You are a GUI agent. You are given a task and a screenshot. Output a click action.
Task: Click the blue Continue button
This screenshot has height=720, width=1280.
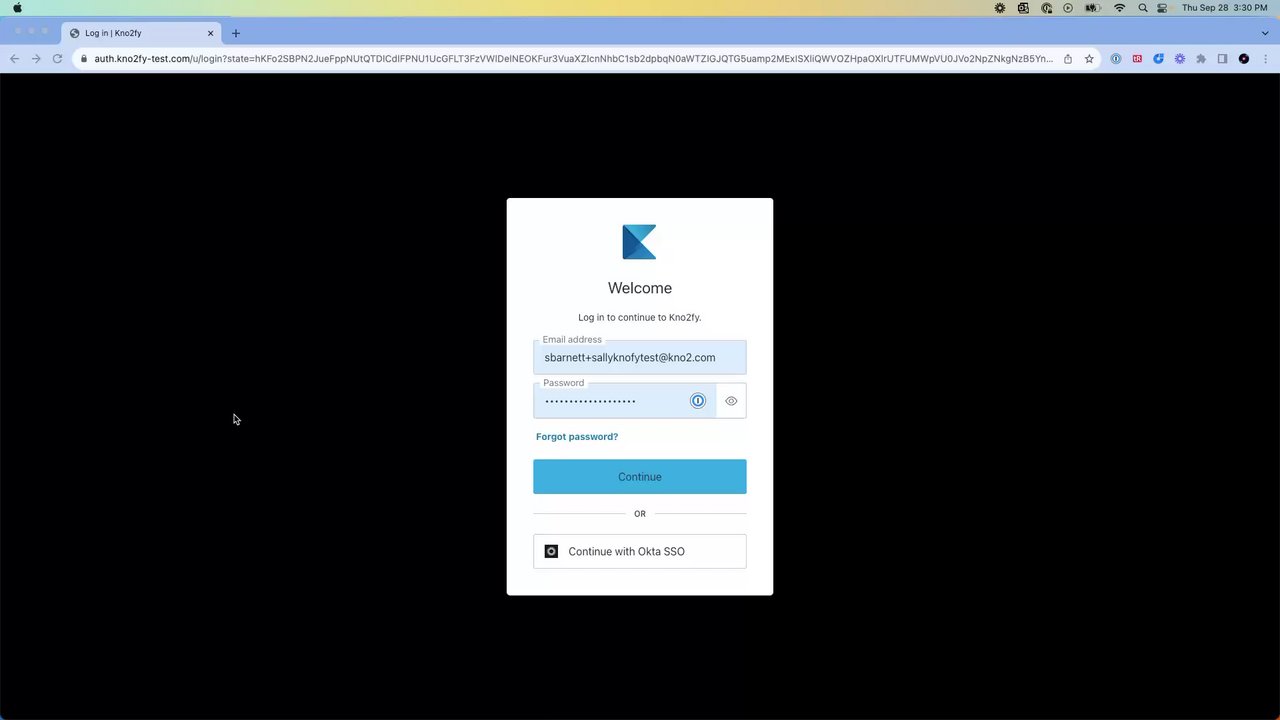click(639, 477)
